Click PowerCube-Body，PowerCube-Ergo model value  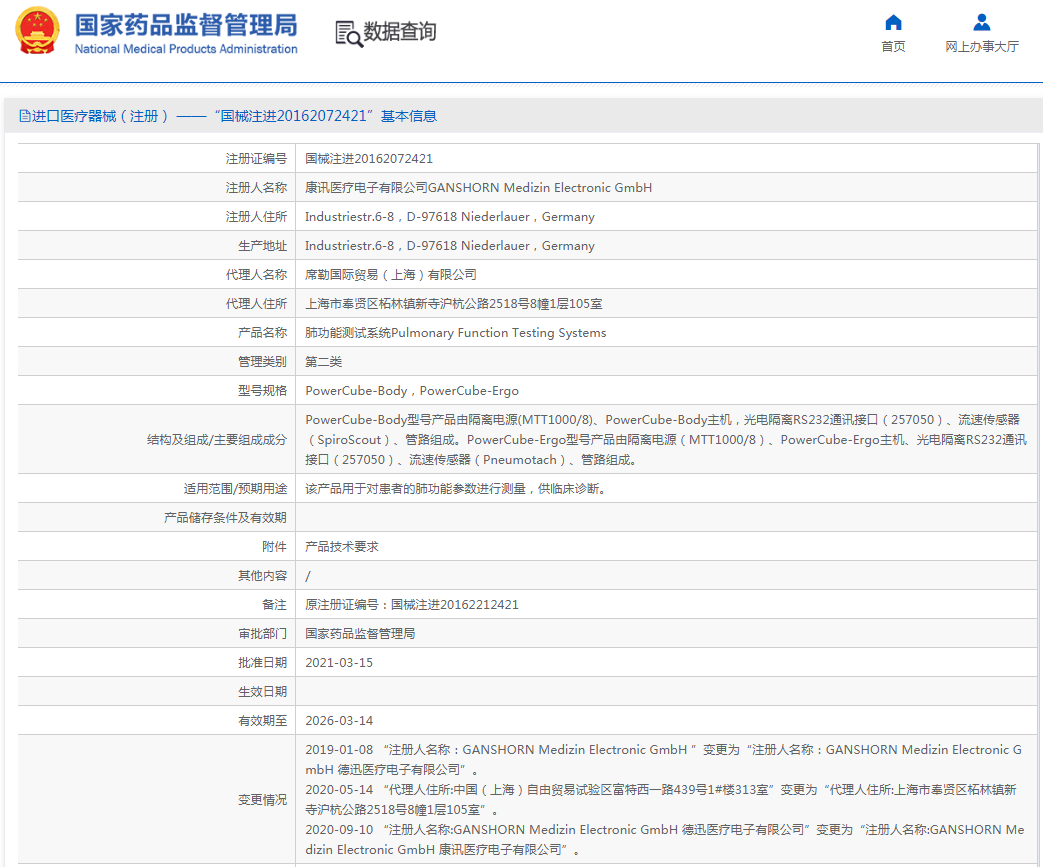(x=412, y=391)
